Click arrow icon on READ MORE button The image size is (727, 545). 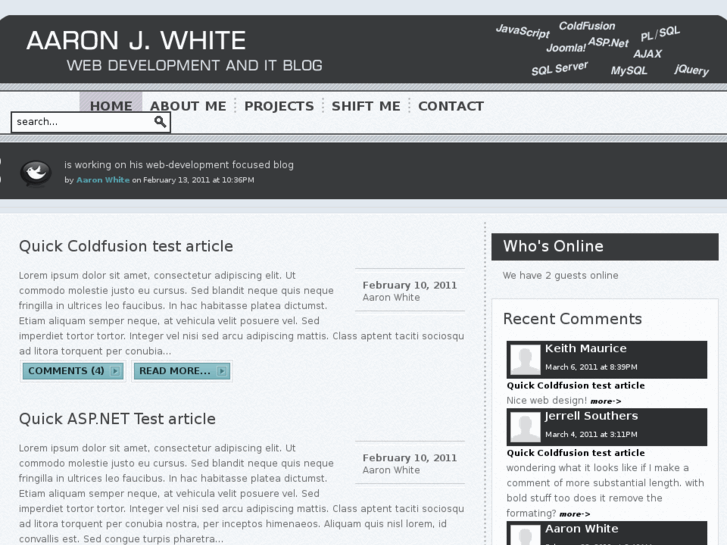pyautogui.click(x=222, y=371)
